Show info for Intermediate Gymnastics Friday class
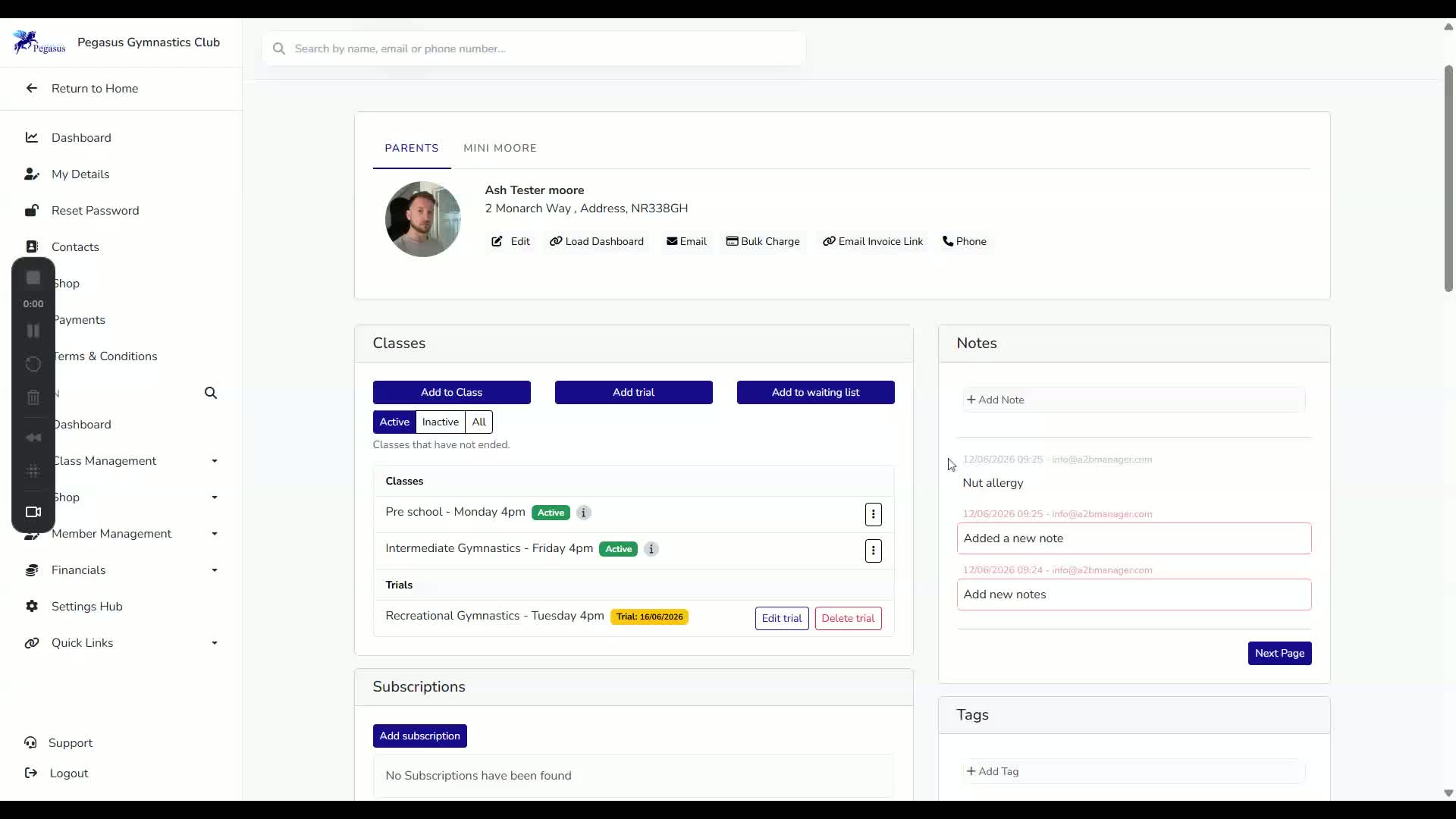Screen dimensions: 1456x819 (x=651, y=549)
